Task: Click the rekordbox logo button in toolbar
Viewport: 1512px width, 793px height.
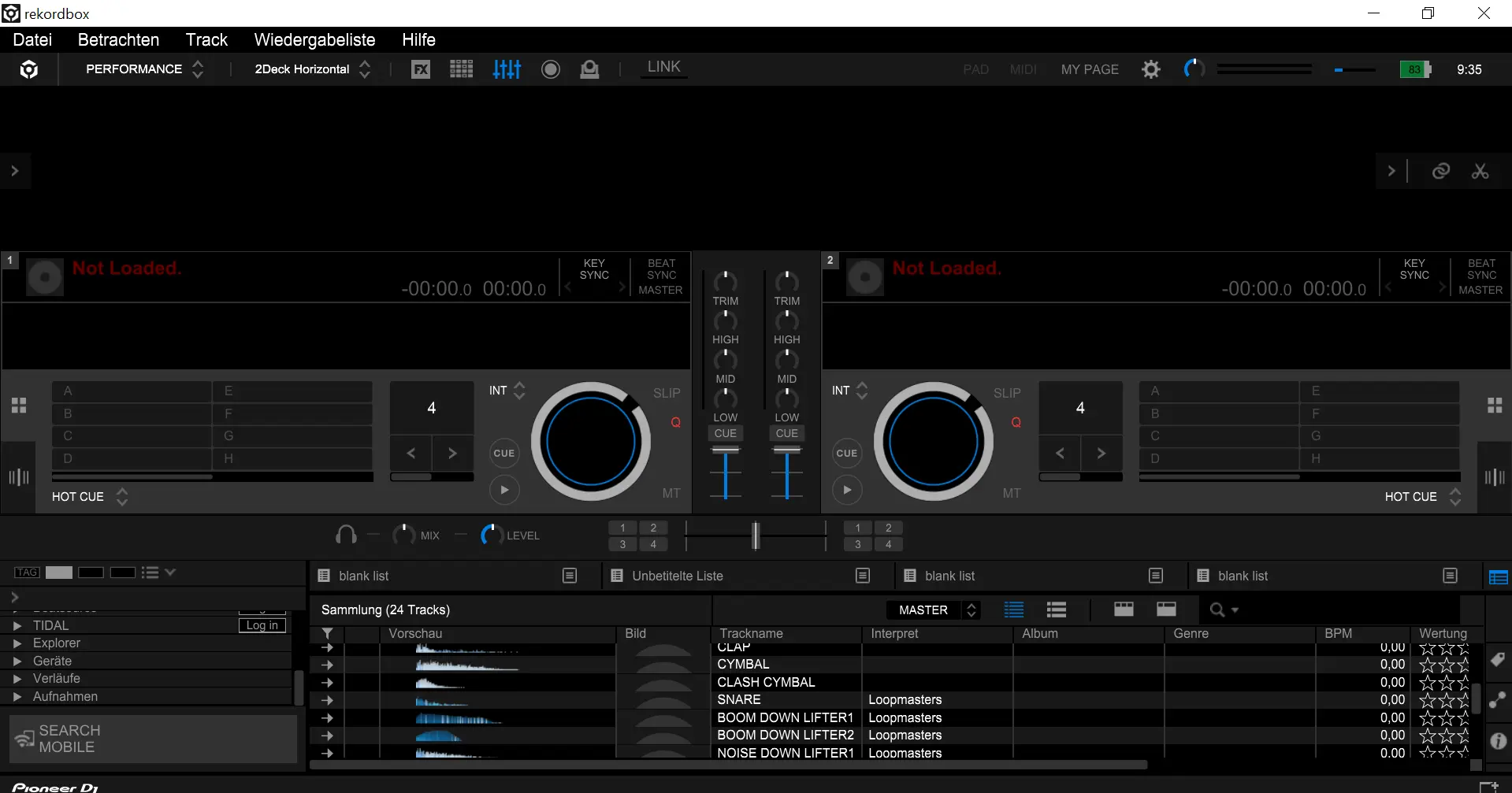Action: pos(29,69)
